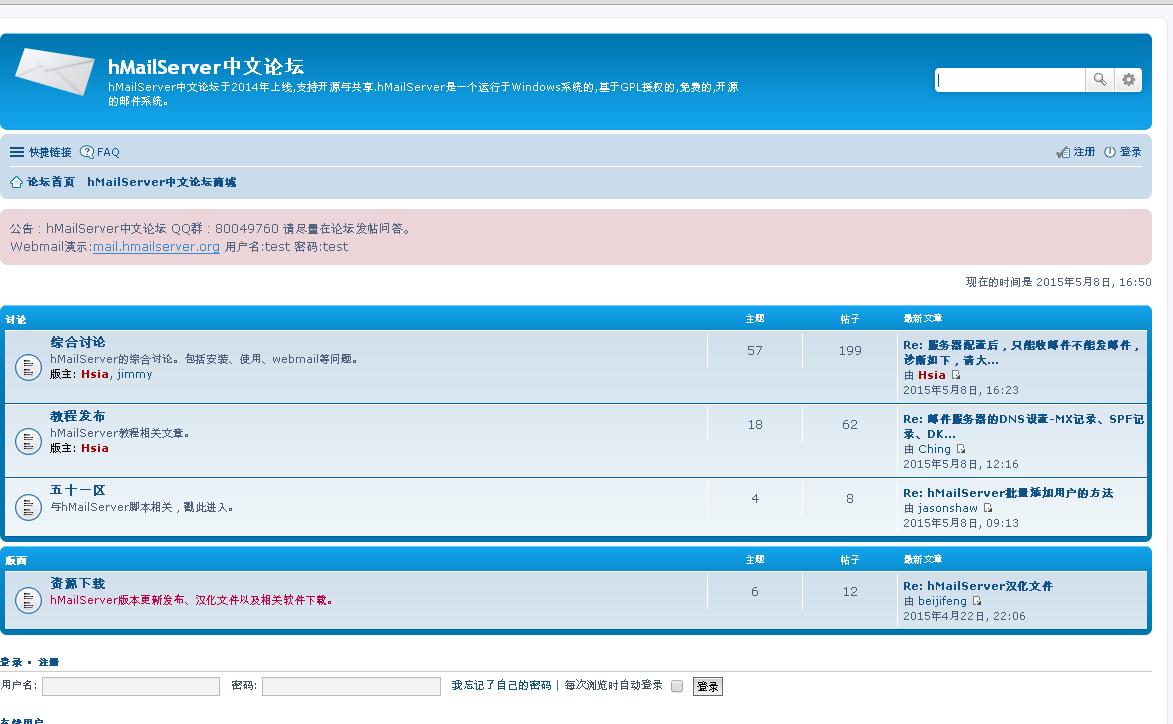This screenshot has width=1173, height=724.
Task: View latest post icon next to last-poster Hsia
Action: [x=955, y=375]
